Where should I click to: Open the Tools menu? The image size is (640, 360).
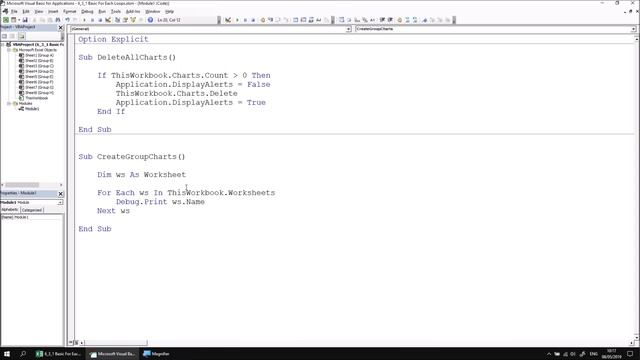(116, 11)
